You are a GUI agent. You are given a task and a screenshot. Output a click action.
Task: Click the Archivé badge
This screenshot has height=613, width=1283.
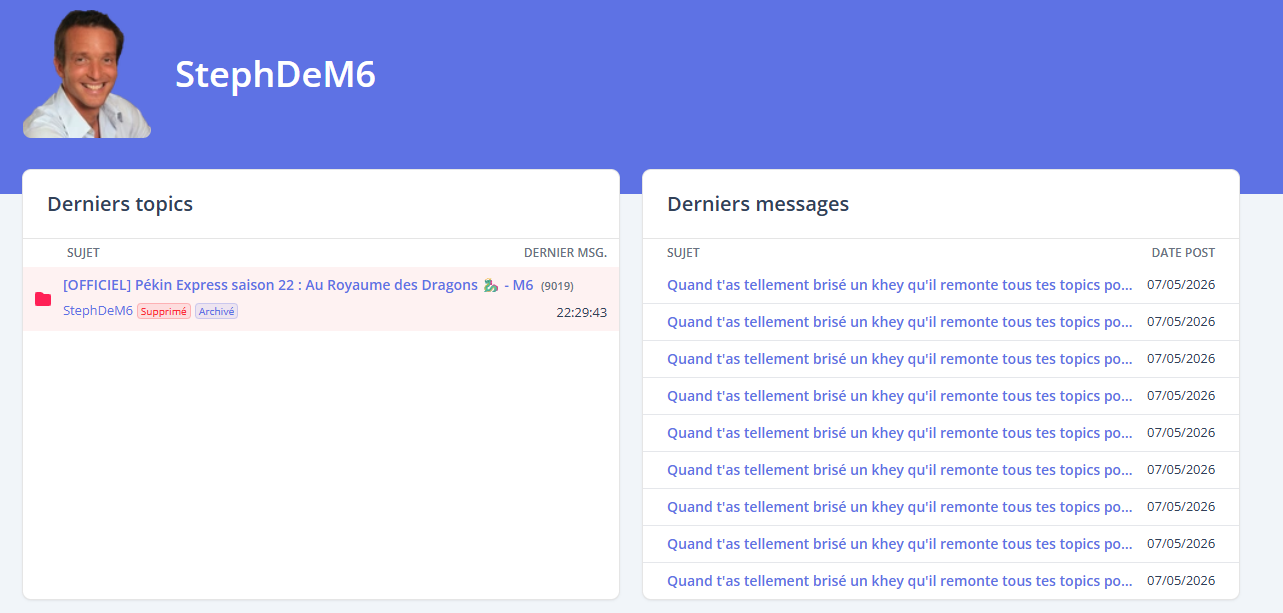point(216,311)
